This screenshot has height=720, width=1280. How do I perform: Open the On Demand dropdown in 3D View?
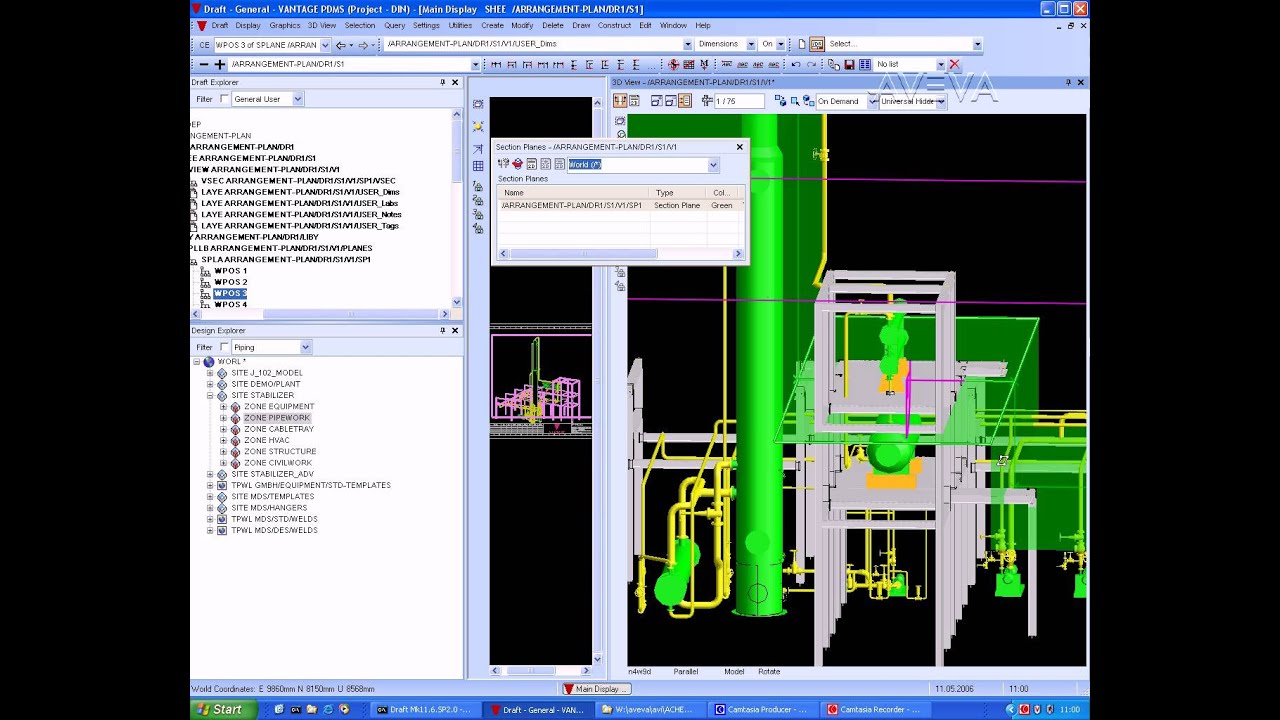pos(872,101)
